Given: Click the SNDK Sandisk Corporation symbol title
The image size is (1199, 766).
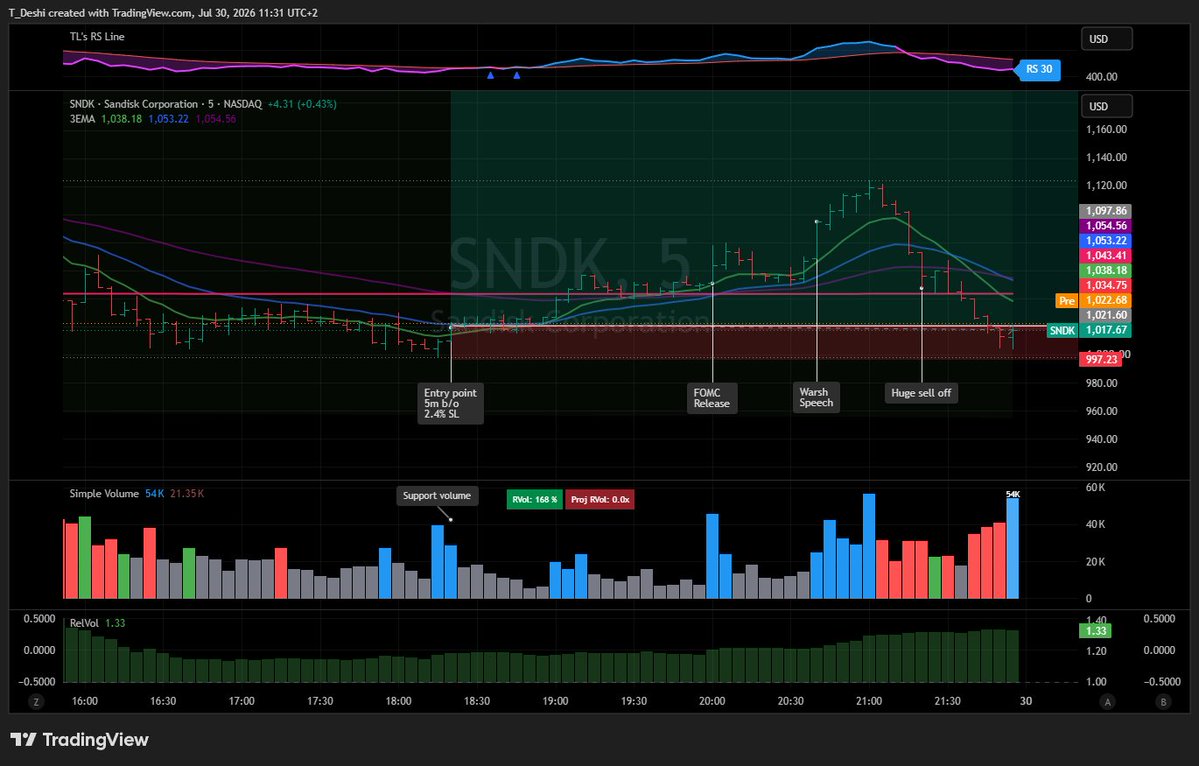Looking at the screenshot, I should tap(165, 104).
